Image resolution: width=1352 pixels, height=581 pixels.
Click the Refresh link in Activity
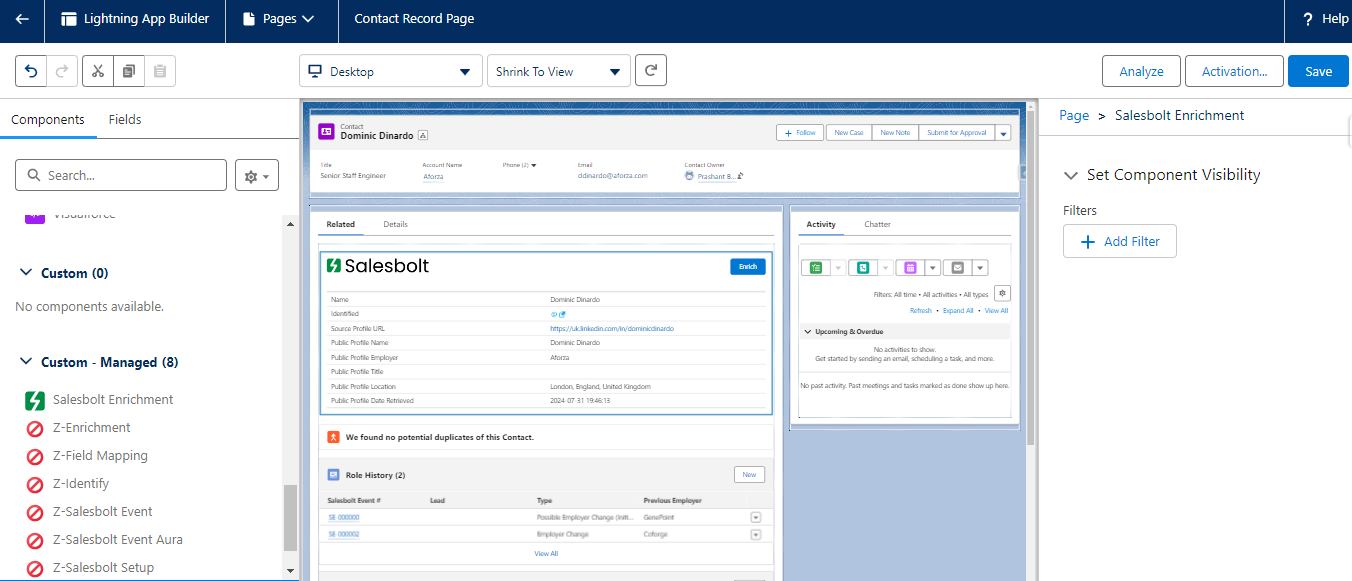tap(920, 311)
